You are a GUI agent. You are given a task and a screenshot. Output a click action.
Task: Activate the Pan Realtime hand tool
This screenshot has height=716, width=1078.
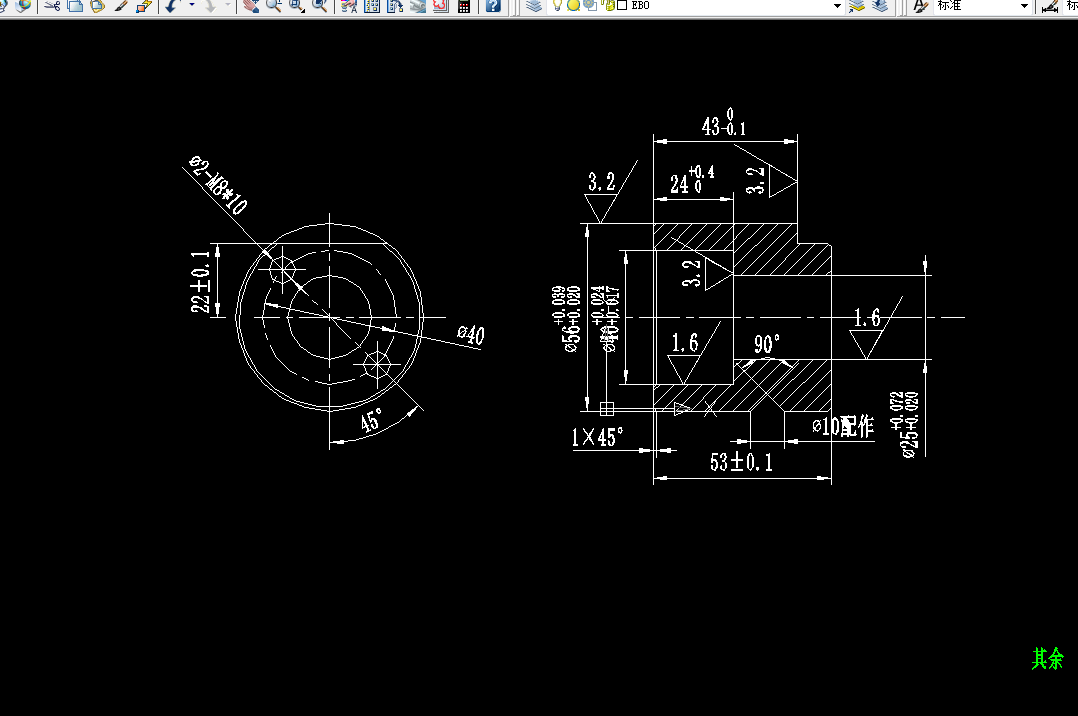pos(250,7)
